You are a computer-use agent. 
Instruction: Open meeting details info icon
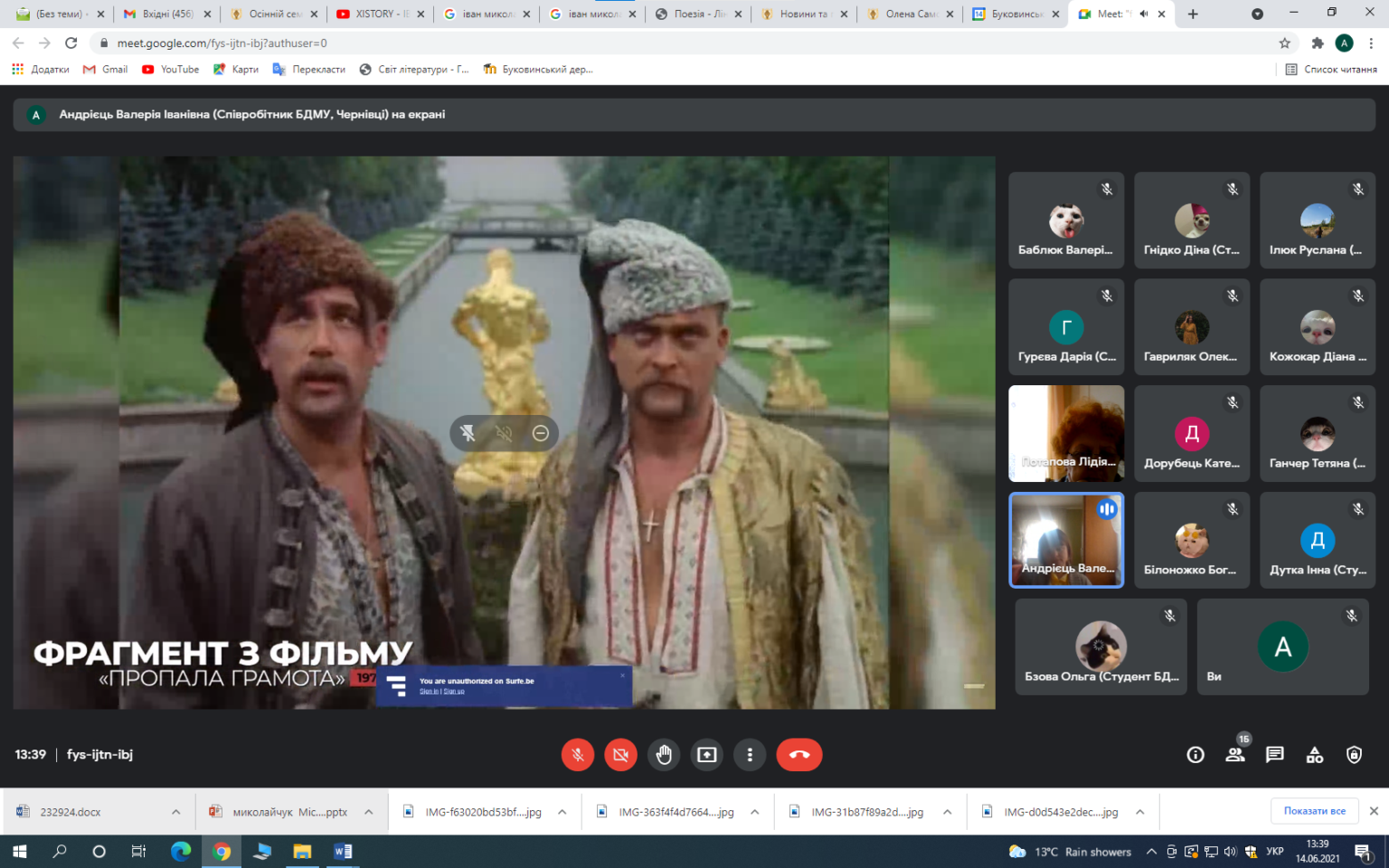(x=1195, y=754)
